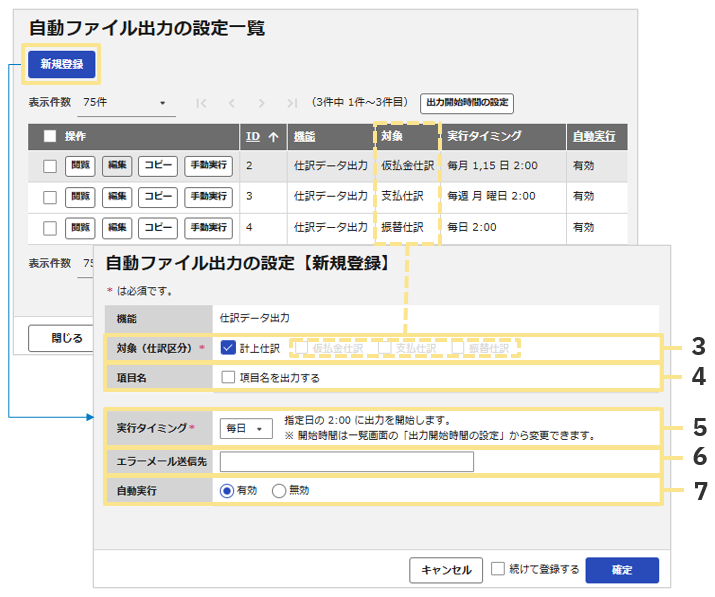Sort by the 実行タイミング column header
The image size is (715, 597).
pos(484,136)
